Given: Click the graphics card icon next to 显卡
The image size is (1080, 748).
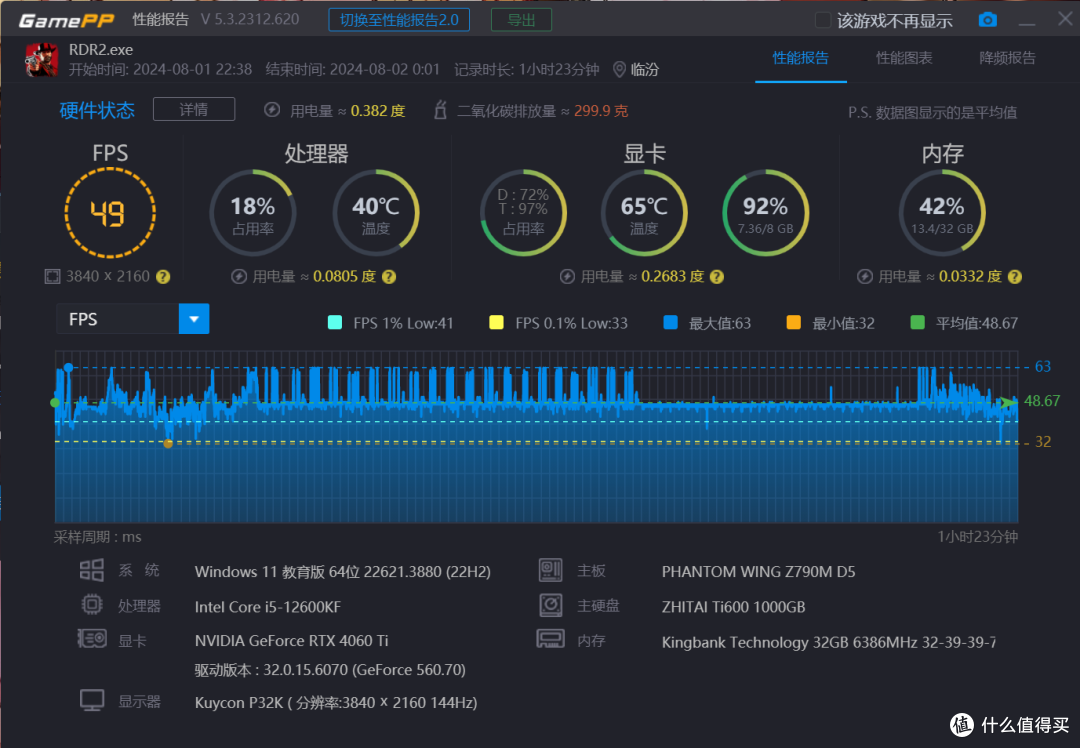Looking at the screenshot, I should (x=92, y=639).
